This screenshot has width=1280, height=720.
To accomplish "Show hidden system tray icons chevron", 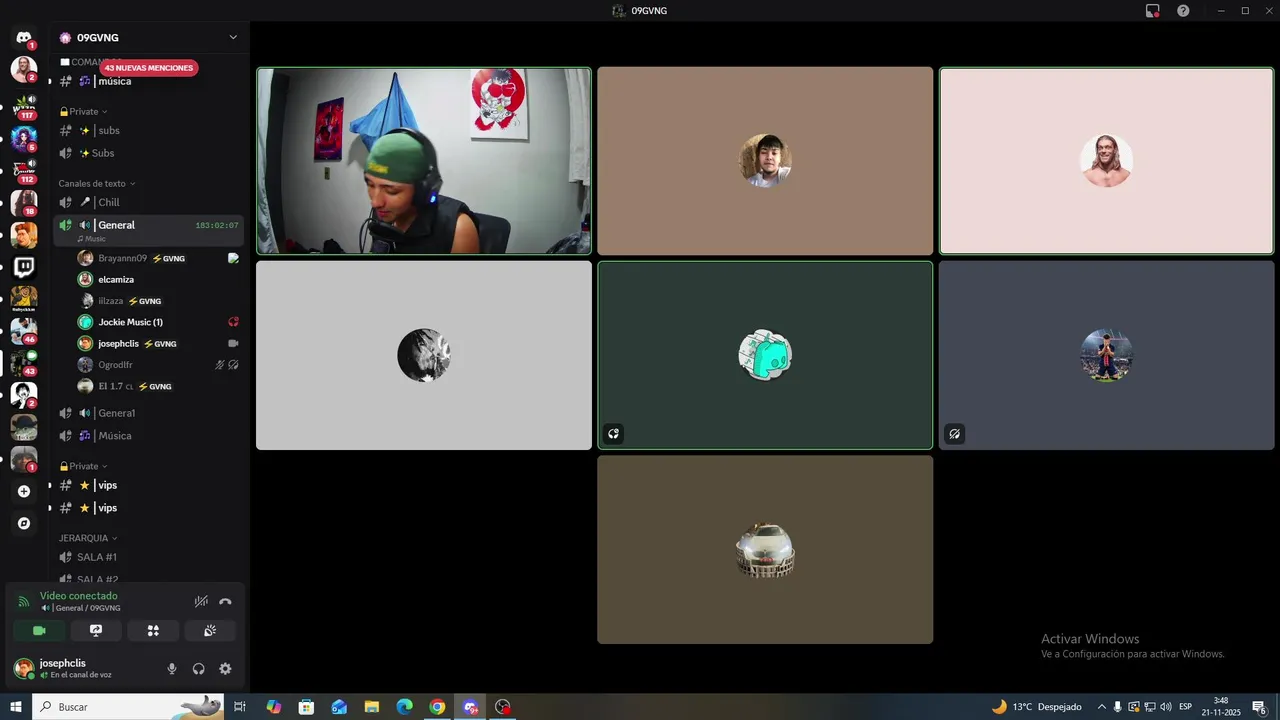I will (1102, 707).
